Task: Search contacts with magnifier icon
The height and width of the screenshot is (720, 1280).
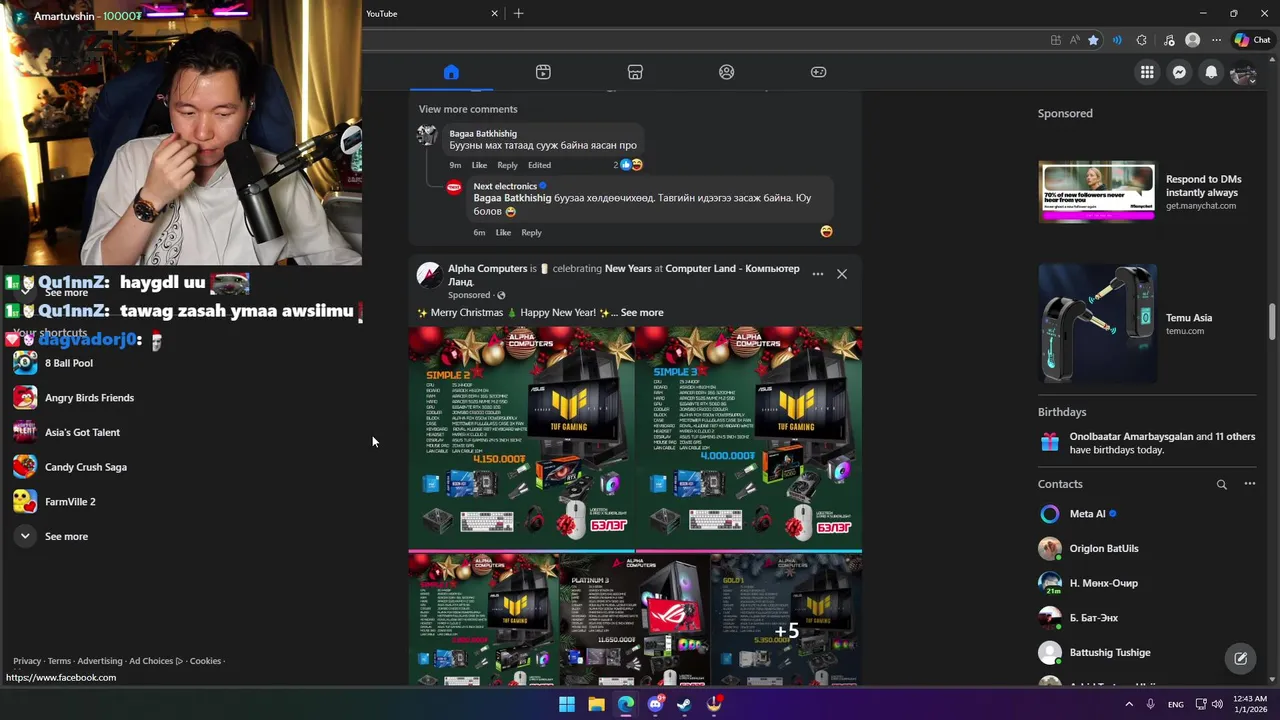Action: click(1221, 484)
